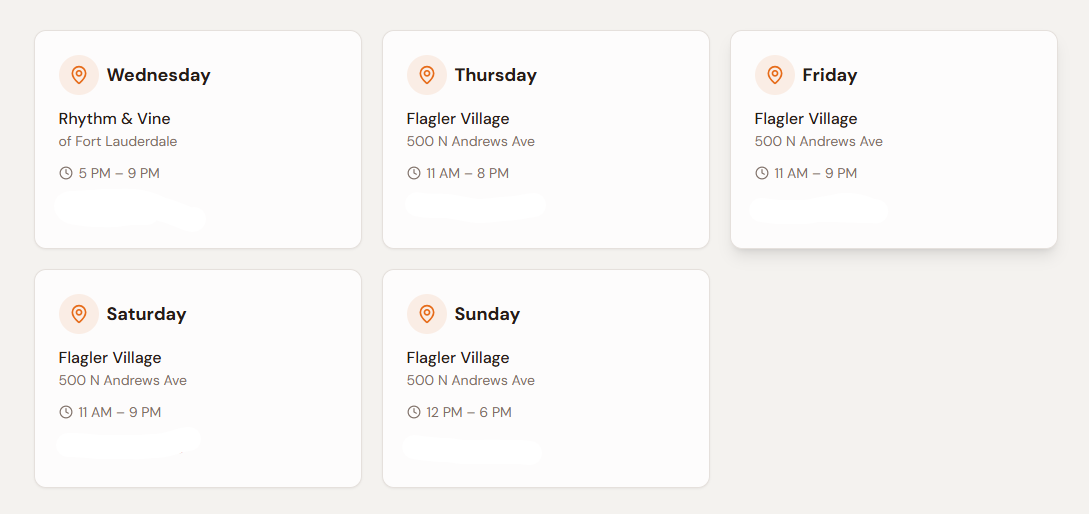Click Sunday's 12 PM – 6 PM hours
1089x514 pixels.
click(x=468, y=412)
